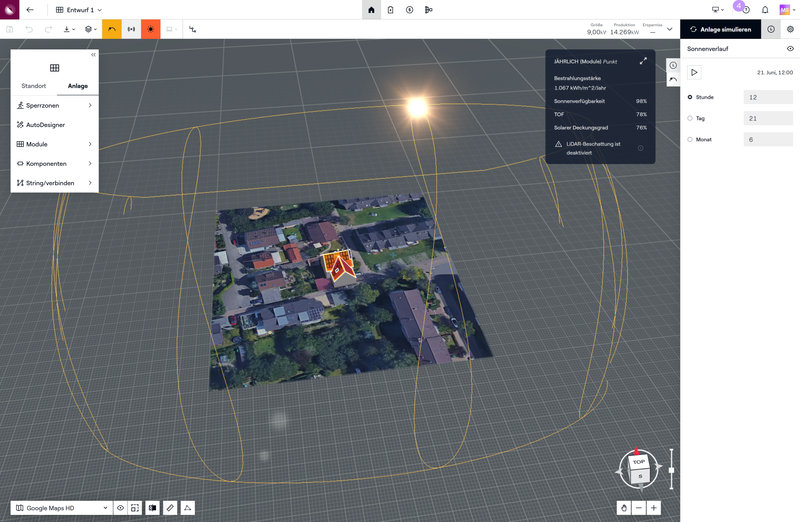800x522 pixels.
Task: Click the vertical tilt slider handle
Action: click(671, 470)
